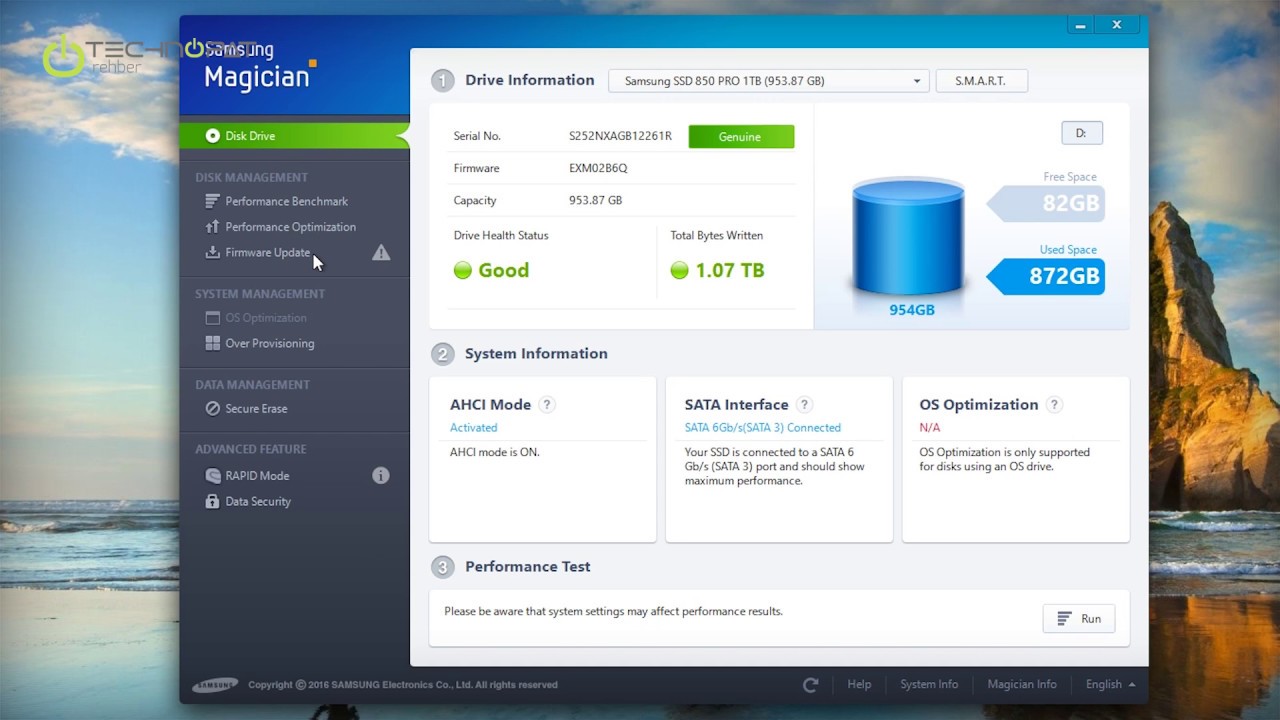
Task: Click the SATA Interface help question mark
Action: [804, 405]
